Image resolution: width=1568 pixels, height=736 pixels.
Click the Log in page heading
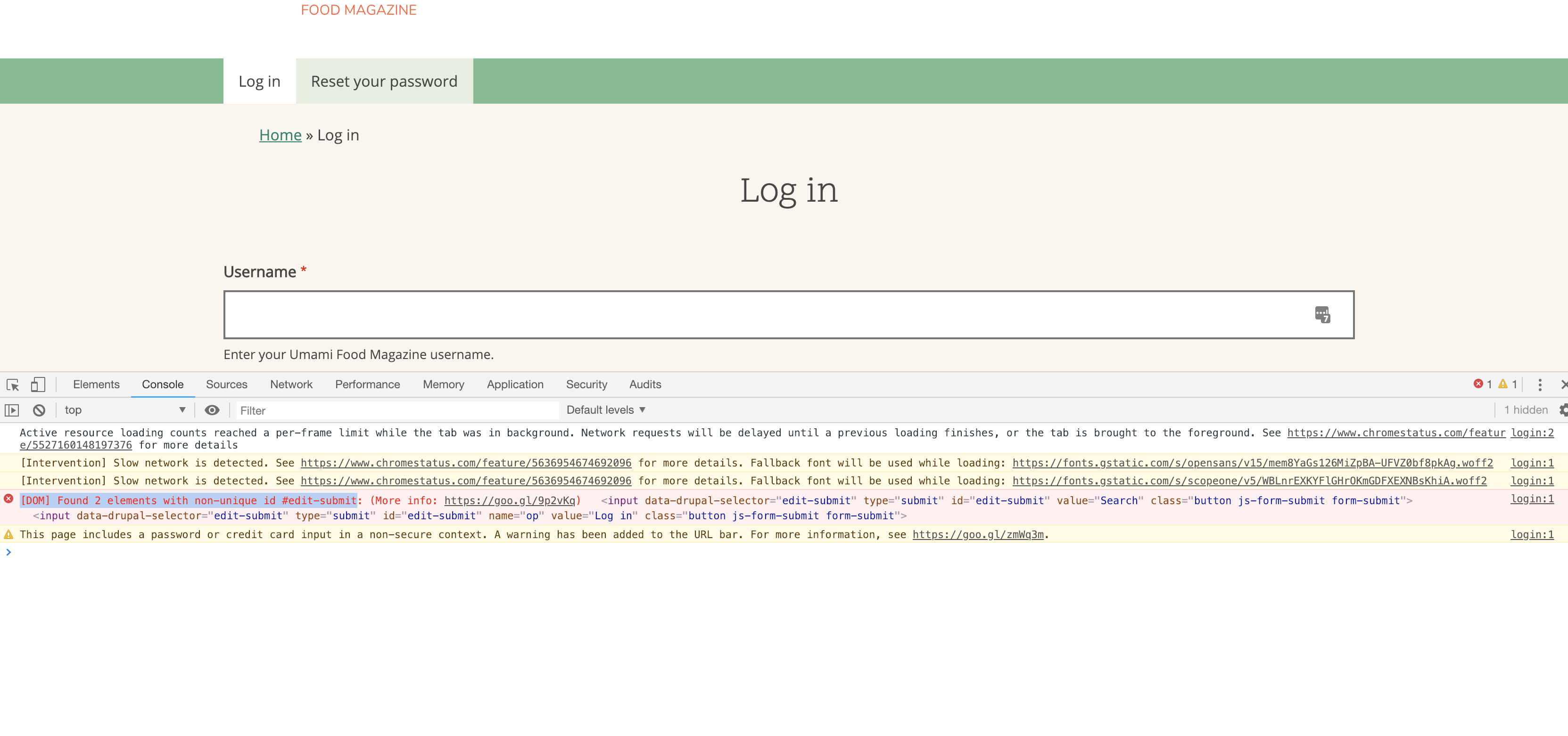pos(789,190)
